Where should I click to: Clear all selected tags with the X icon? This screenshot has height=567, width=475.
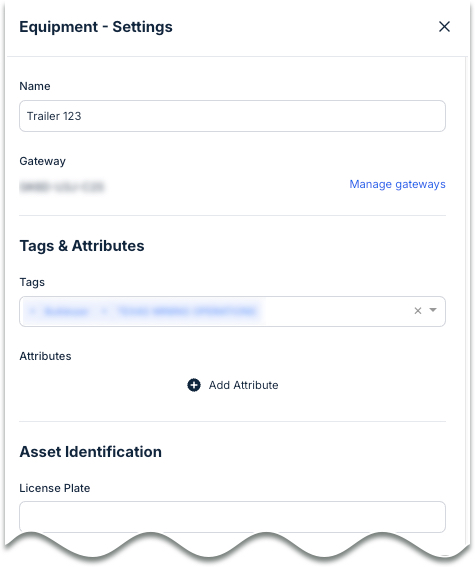(x=418, y=311)
